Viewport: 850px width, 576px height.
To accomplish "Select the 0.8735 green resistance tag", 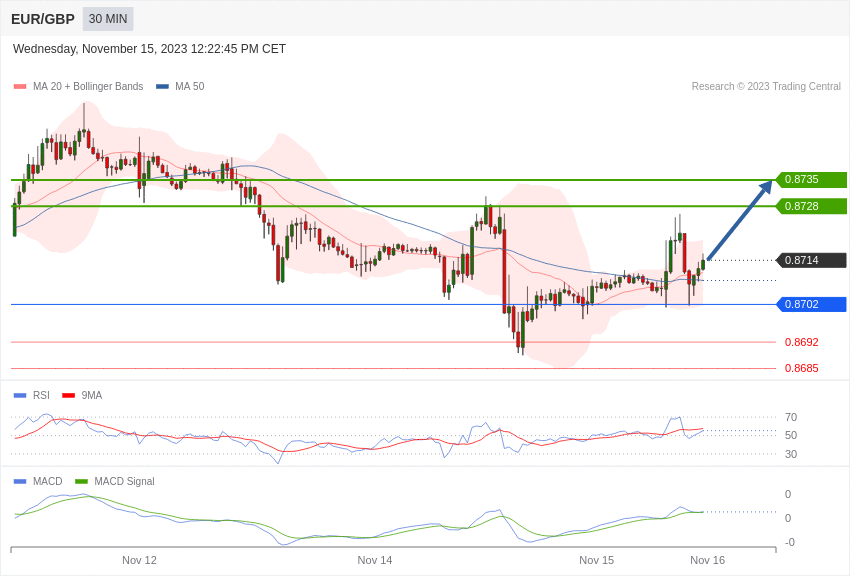I will (x=811, y=179).
